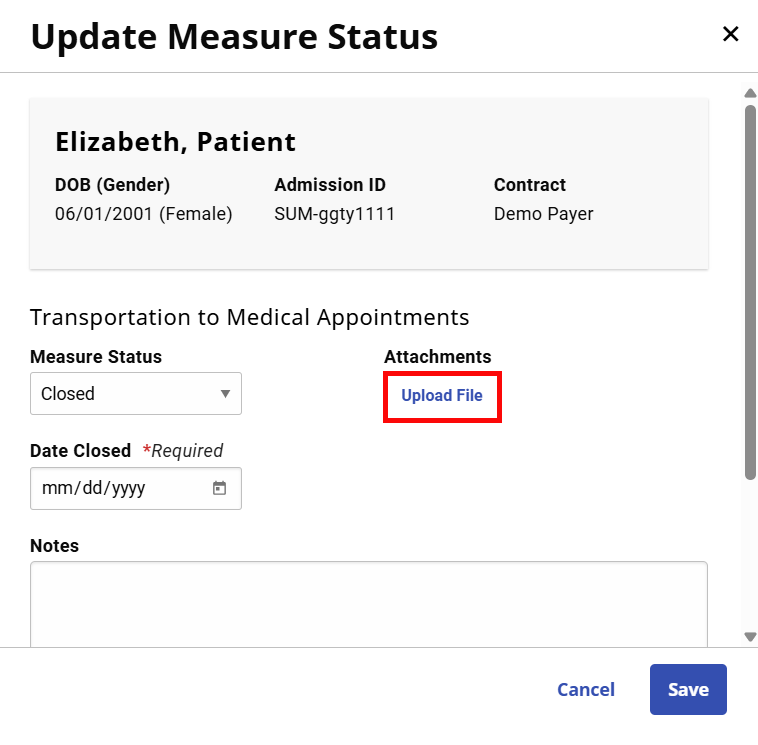Viewport: 758px width, 745px height.
Task: Click the Measure Status field label
Action: coord(96,357)
